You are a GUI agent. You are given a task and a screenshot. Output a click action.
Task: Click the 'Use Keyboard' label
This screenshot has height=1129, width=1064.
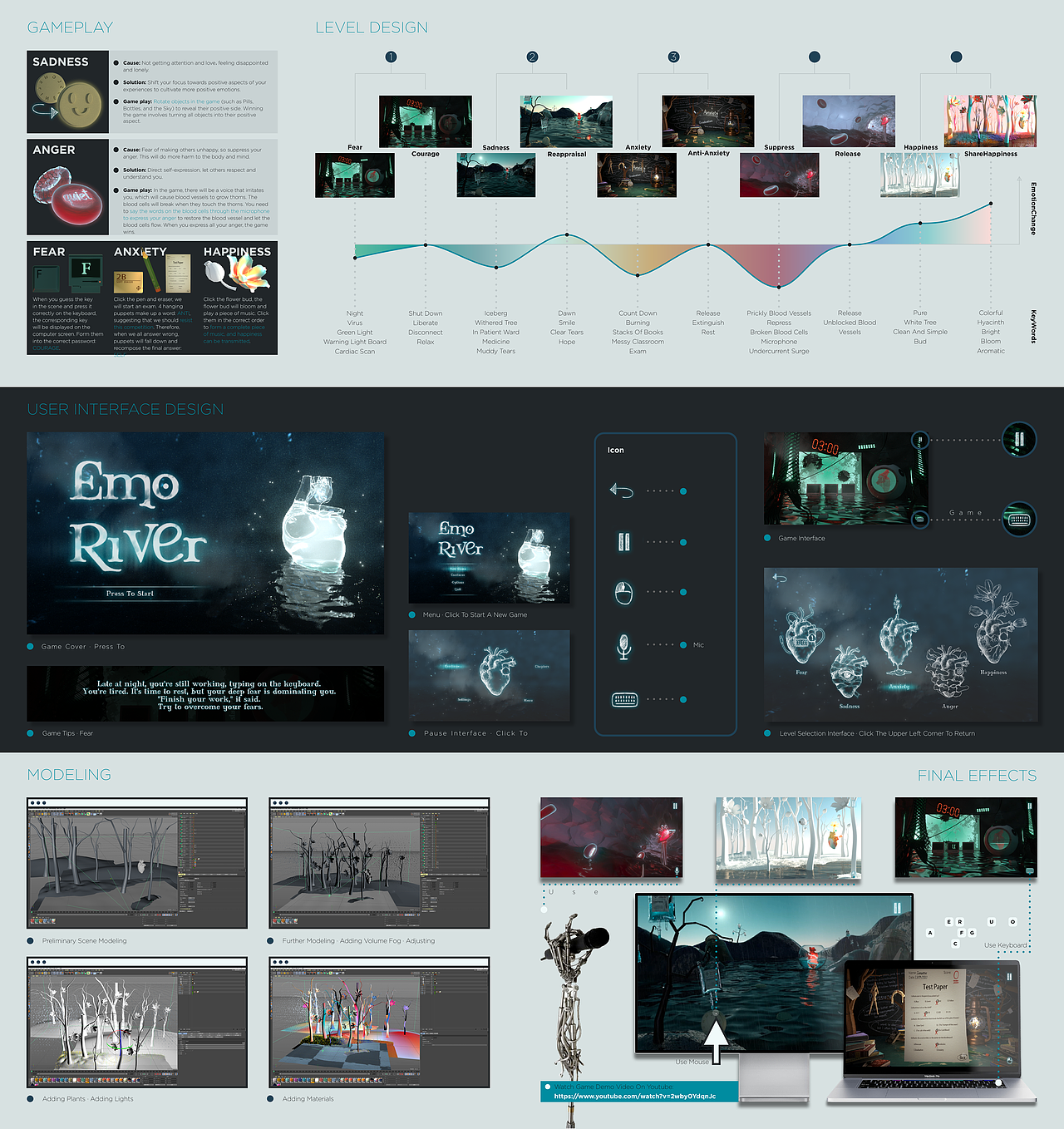(x=1006, y=945)
